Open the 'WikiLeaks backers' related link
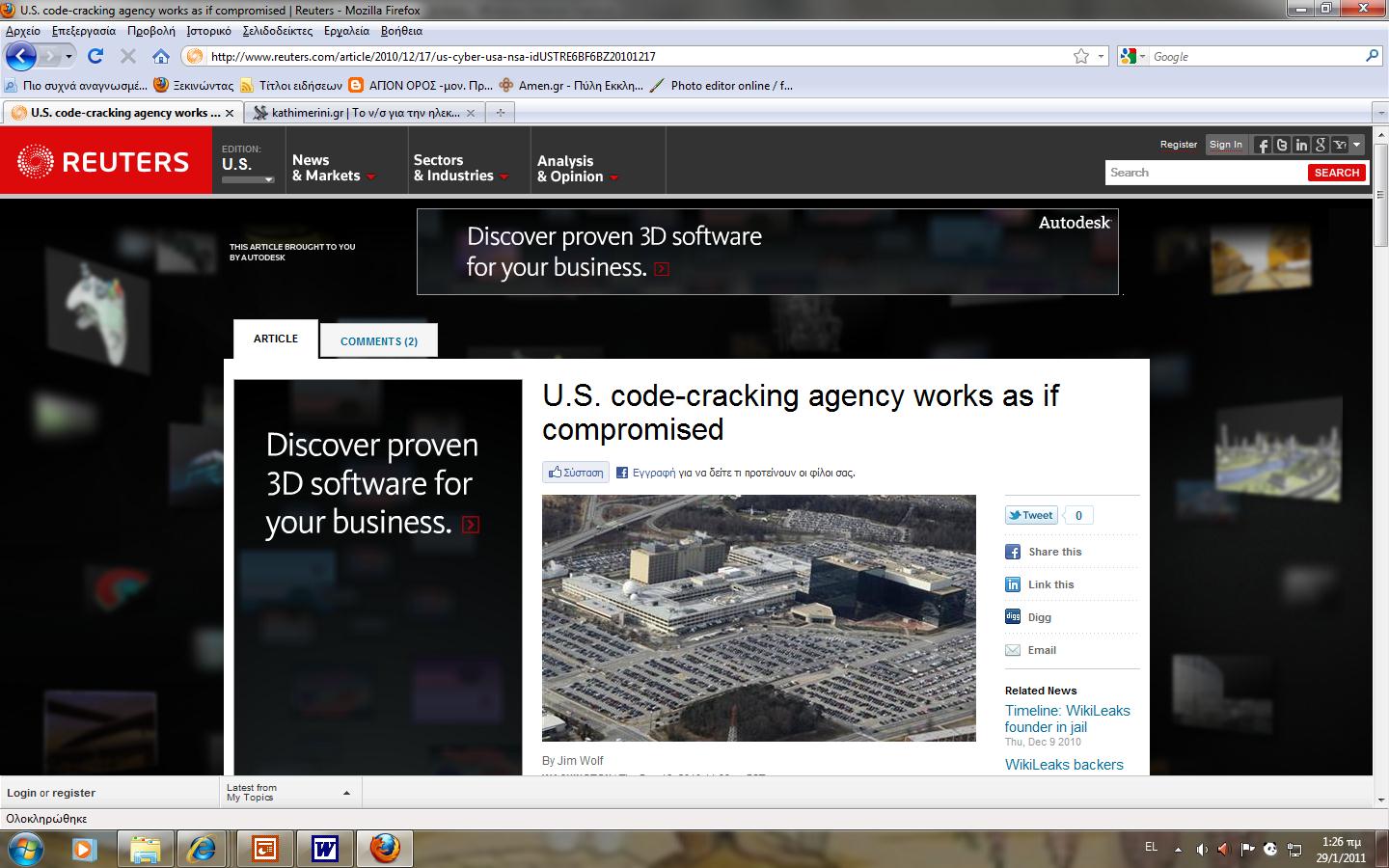Screen dimensions: 1389x868 (x=1064, y=765)
